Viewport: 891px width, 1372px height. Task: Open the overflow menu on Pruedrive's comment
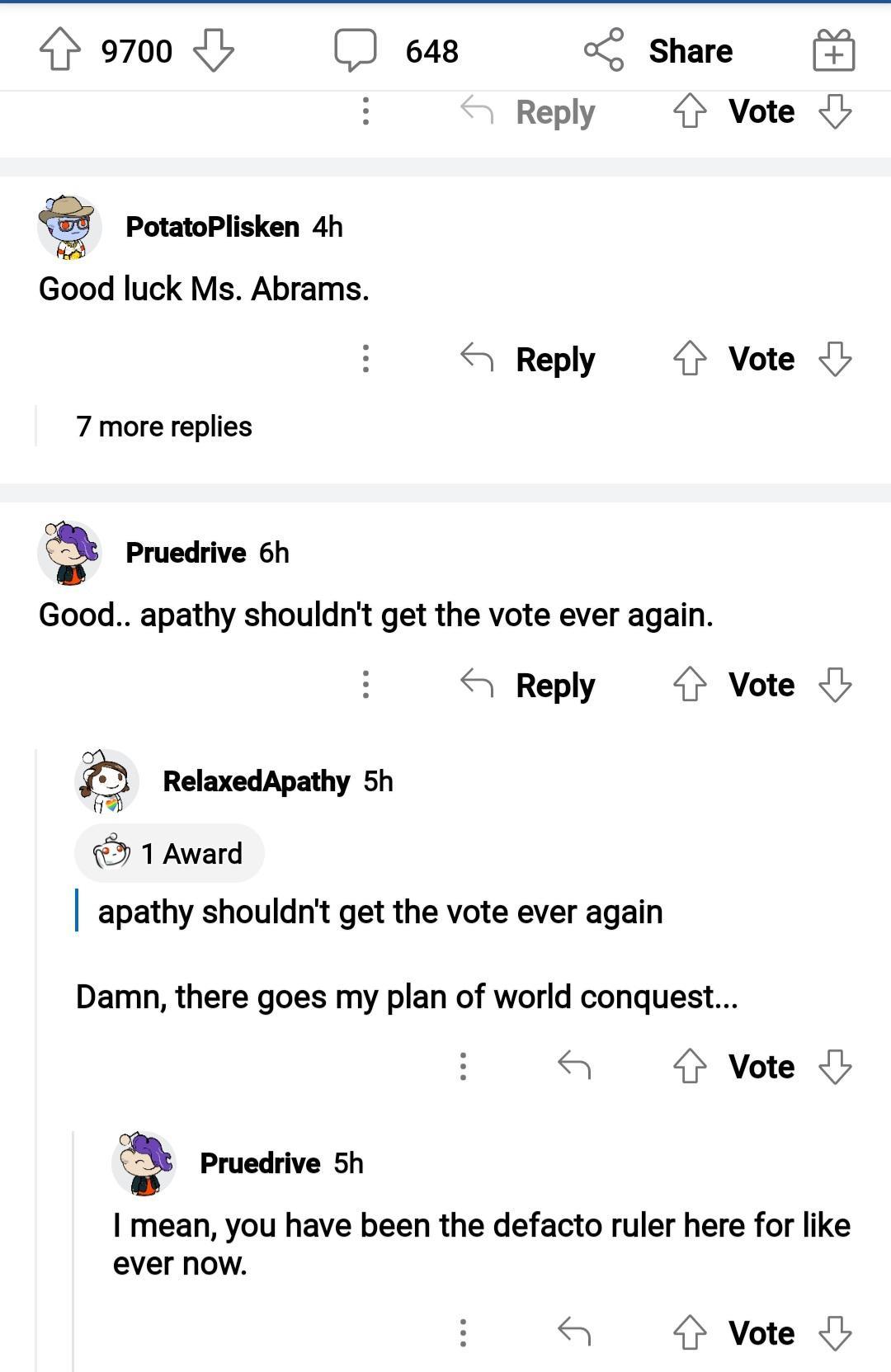365,684
